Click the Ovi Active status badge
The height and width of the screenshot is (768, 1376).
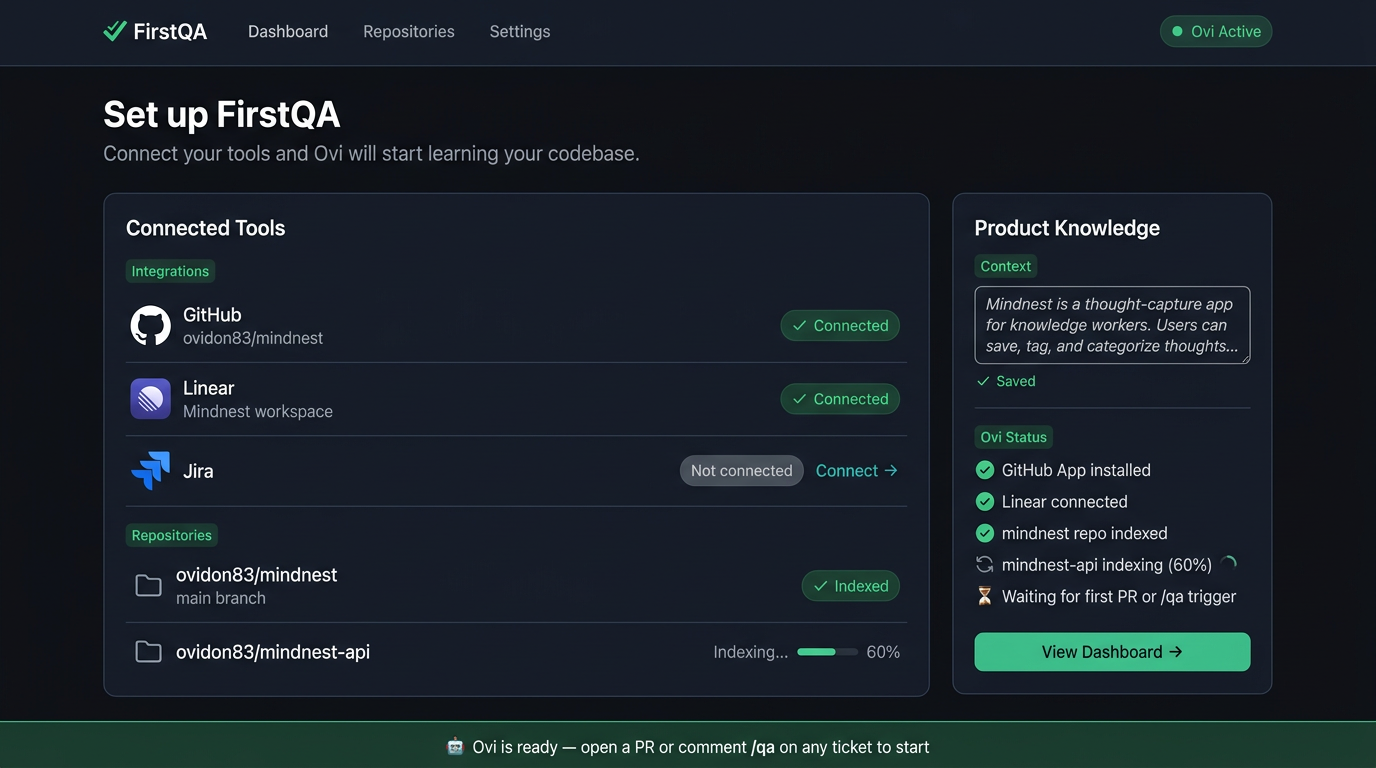click(1216, 31)
